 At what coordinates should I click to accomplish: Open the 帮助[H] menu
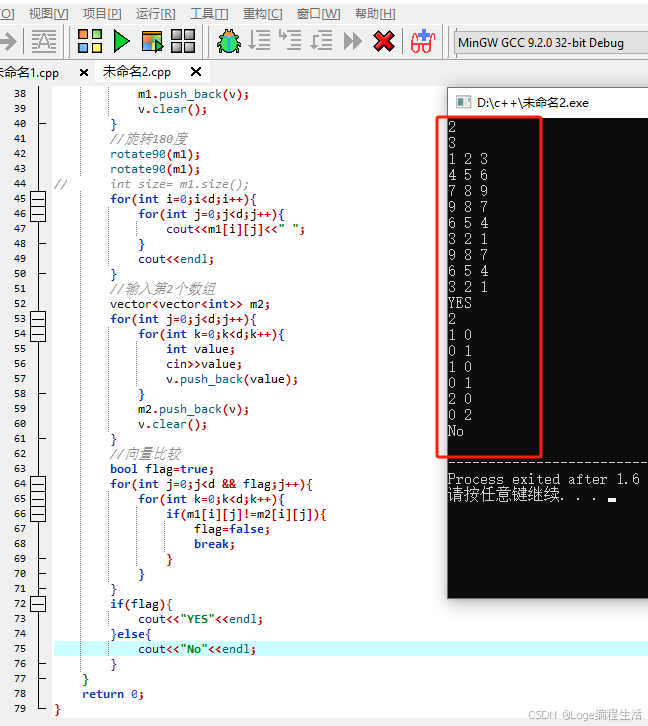tap(375, 14)
